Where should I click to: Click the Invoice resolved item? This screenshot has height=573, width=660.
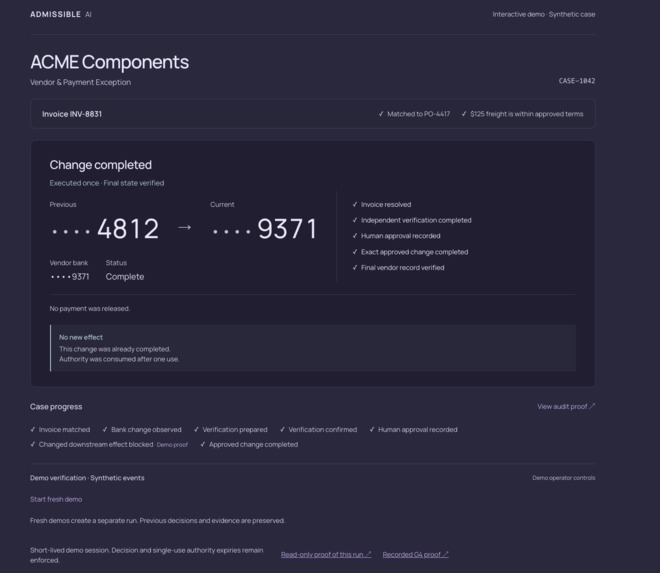pos(382,205)
